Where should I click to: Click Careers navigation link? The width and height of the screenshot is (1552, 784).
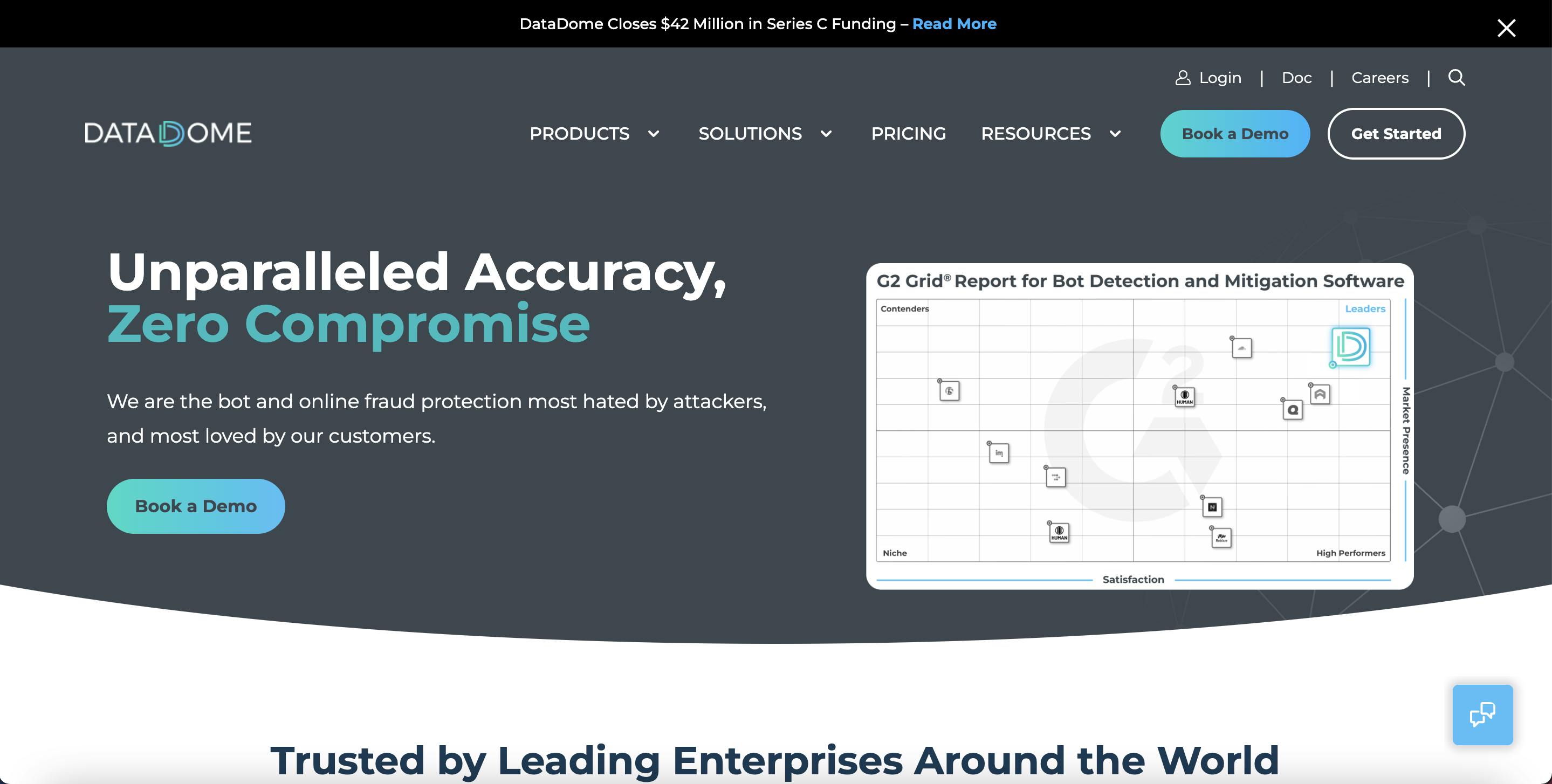(x=1380, y=77)
